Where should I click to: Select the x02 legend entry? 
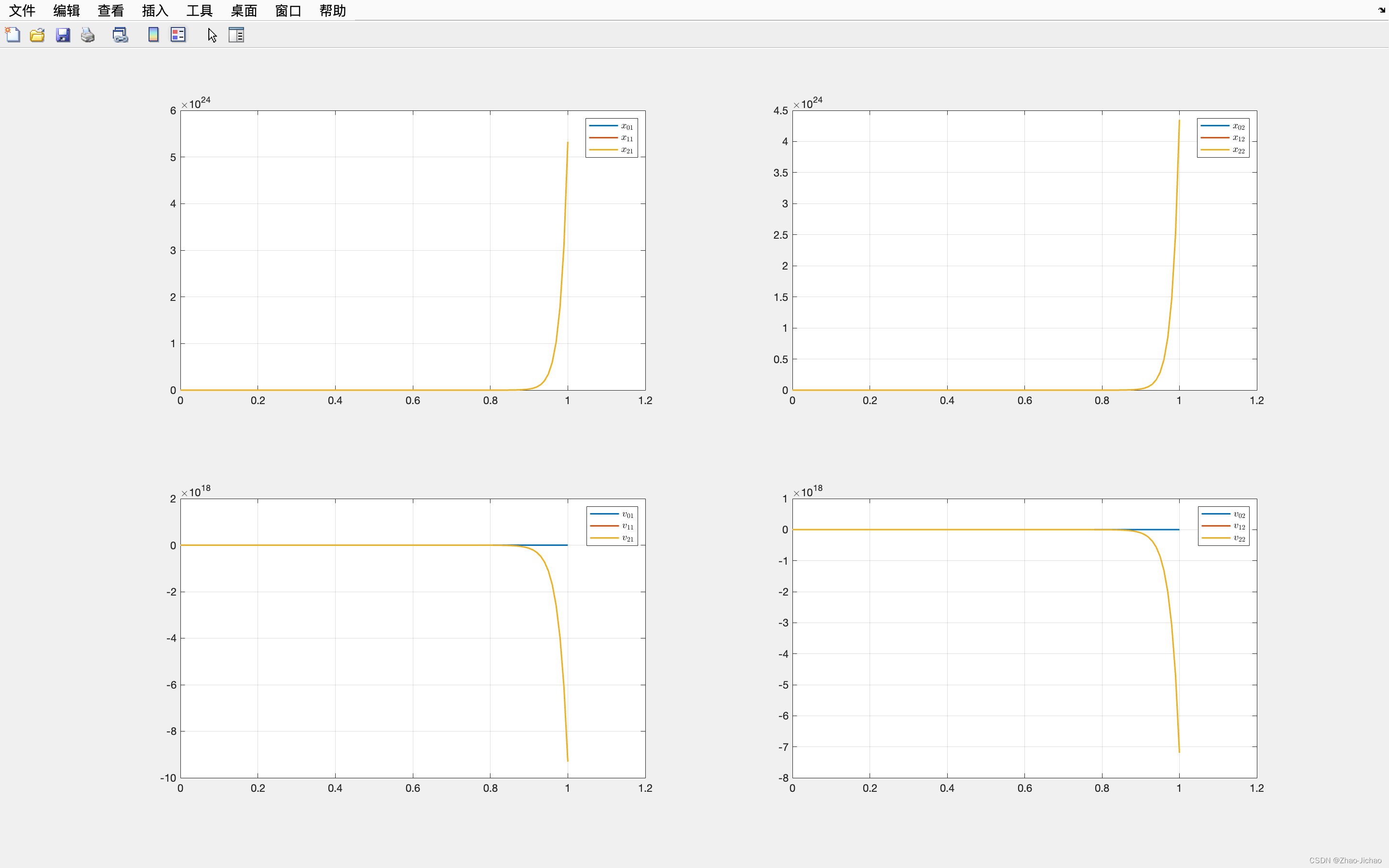point(1223,126)
